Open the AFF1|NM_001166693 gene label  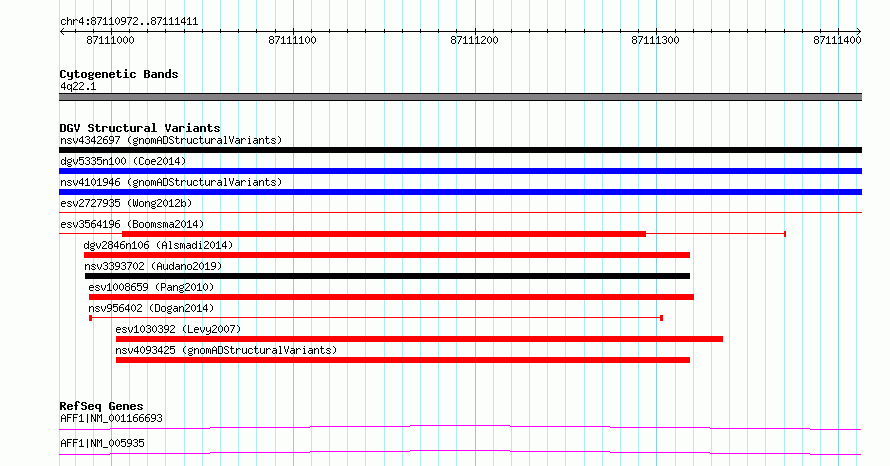[111, 418]
